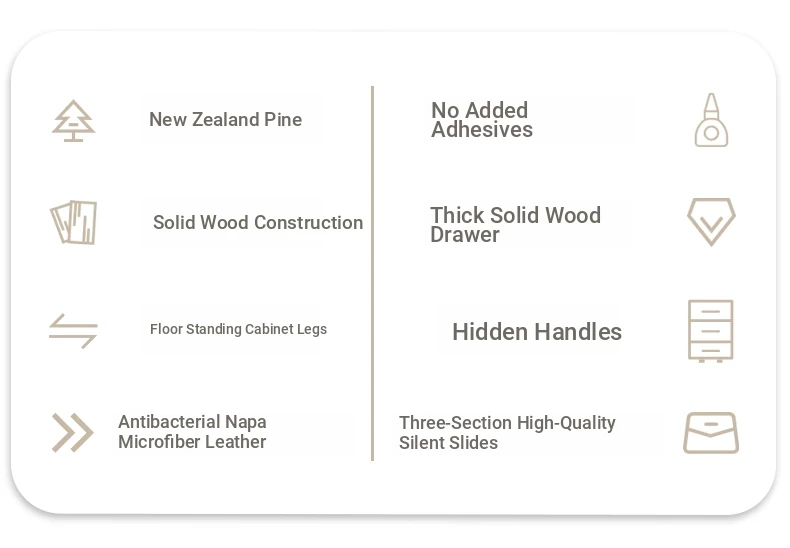790x548 pixels.
Task: Click the word Adhesives
Action: point(482,130)
